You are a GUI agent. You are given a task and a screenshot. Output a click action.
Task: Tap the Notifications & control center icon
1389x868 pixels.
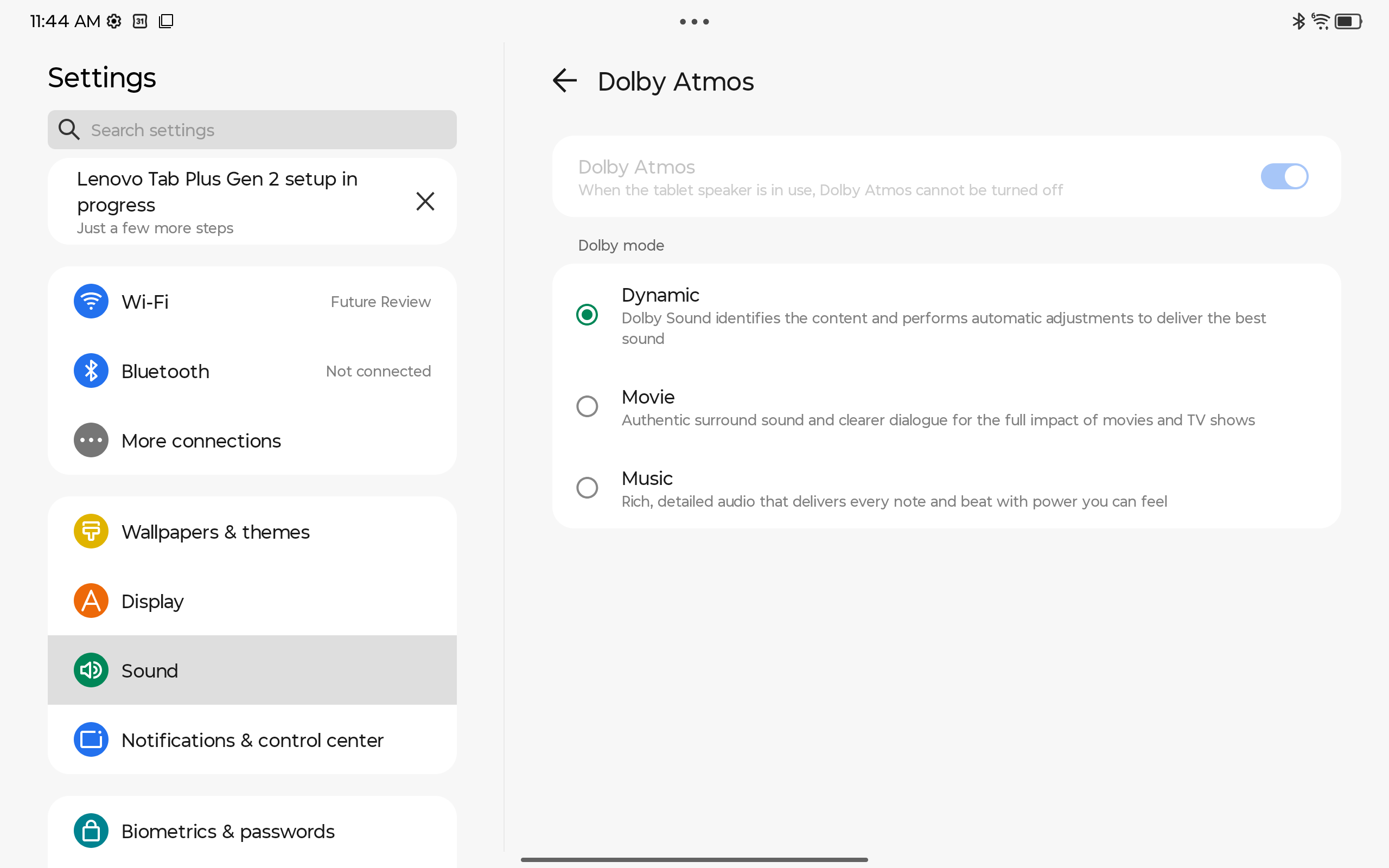coord(91,740)
